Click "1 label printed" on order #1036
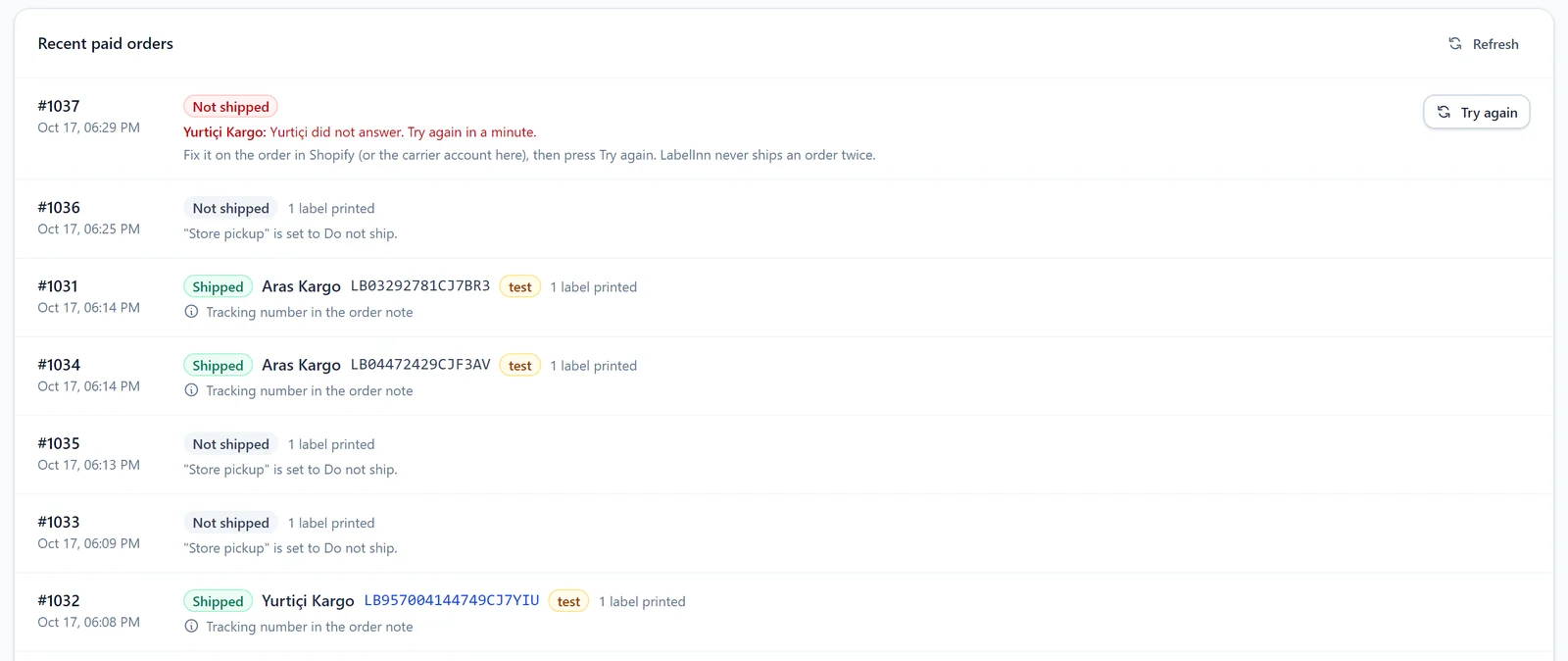 coord(331,209)
